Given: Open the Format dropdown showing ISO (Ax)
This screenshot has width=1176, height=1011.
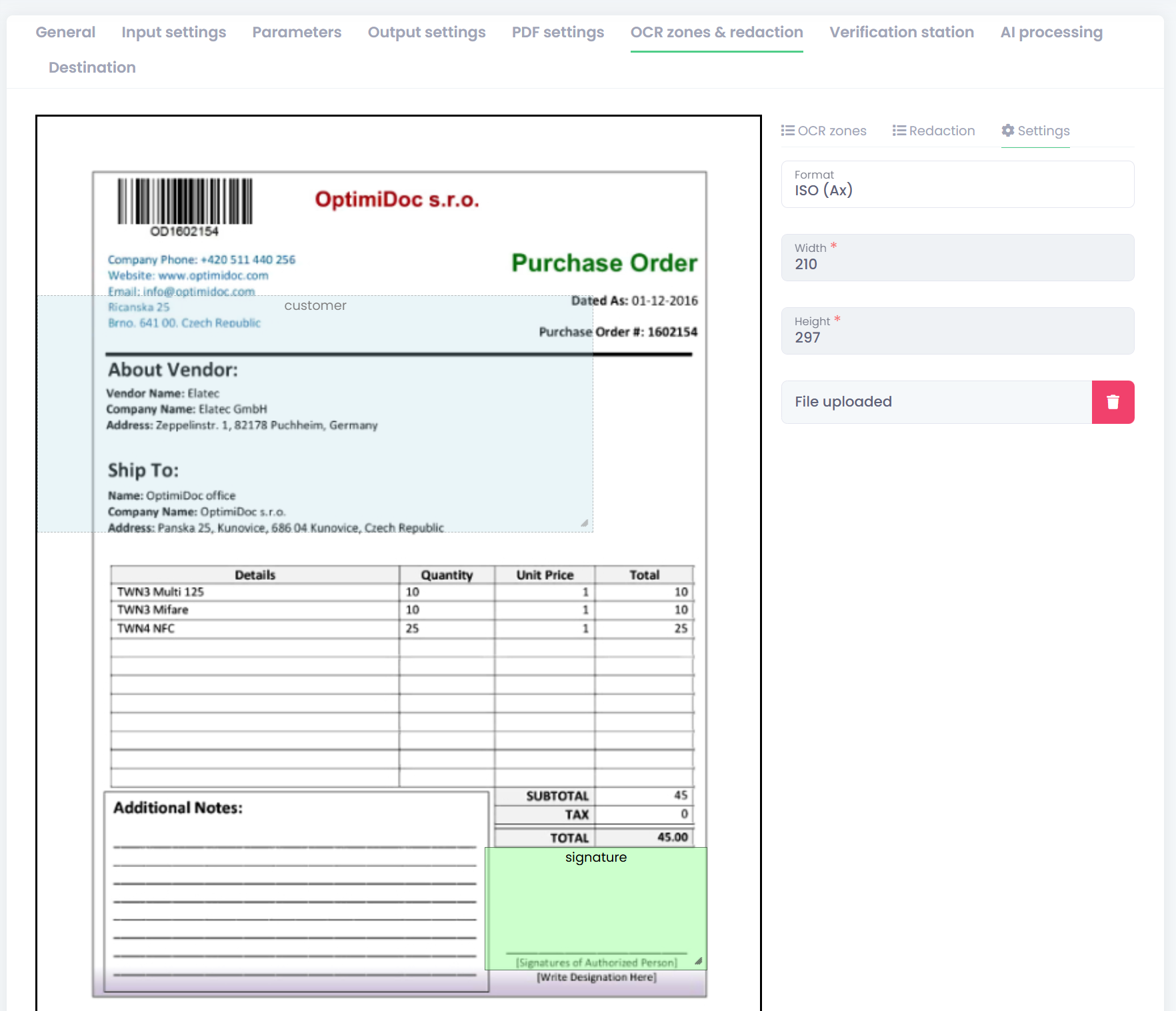Looking at the screenshot, I should tap(957, 184).
